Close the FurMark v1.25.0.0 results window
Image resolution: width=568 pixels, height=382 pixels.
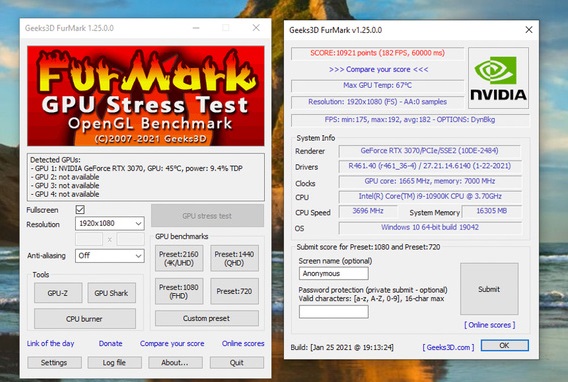[529, 30]
